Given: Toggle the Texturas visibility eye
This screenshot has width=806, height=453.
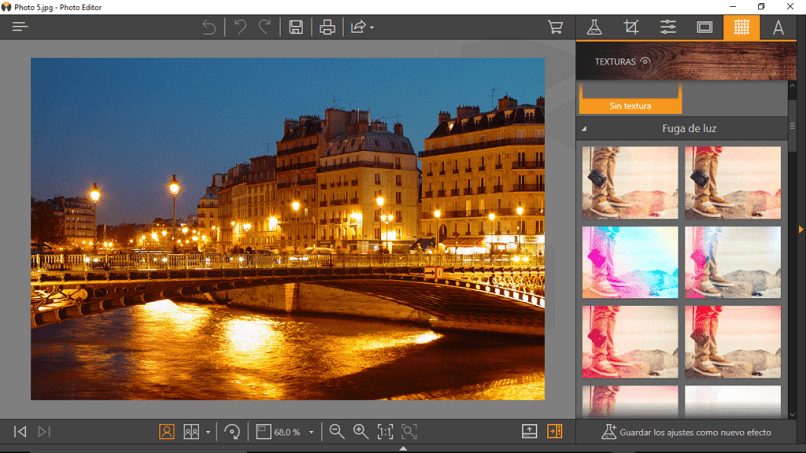Looking at the screenshot, I should (645, 62).
